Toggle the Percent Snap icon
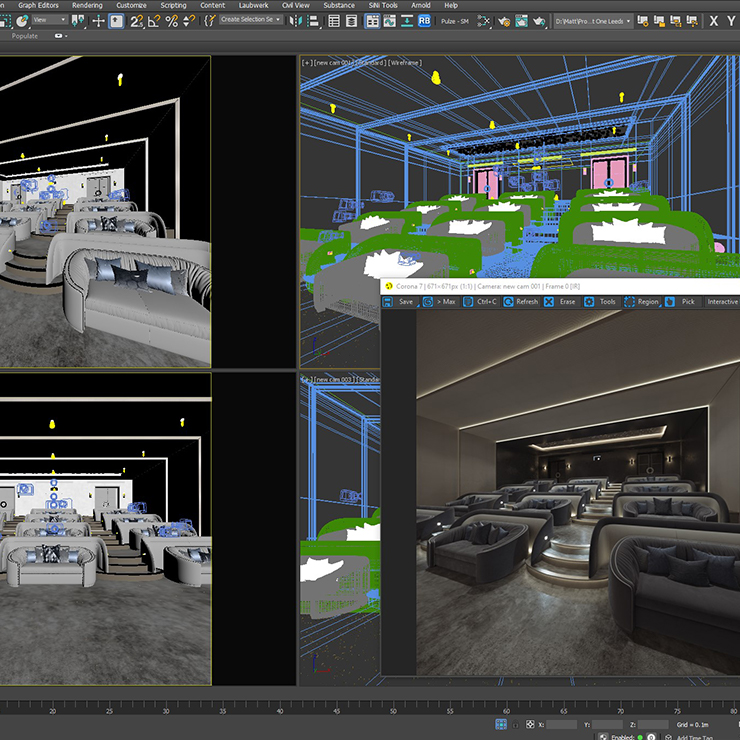Screen dimensions: 740x740 coord(172,21)
